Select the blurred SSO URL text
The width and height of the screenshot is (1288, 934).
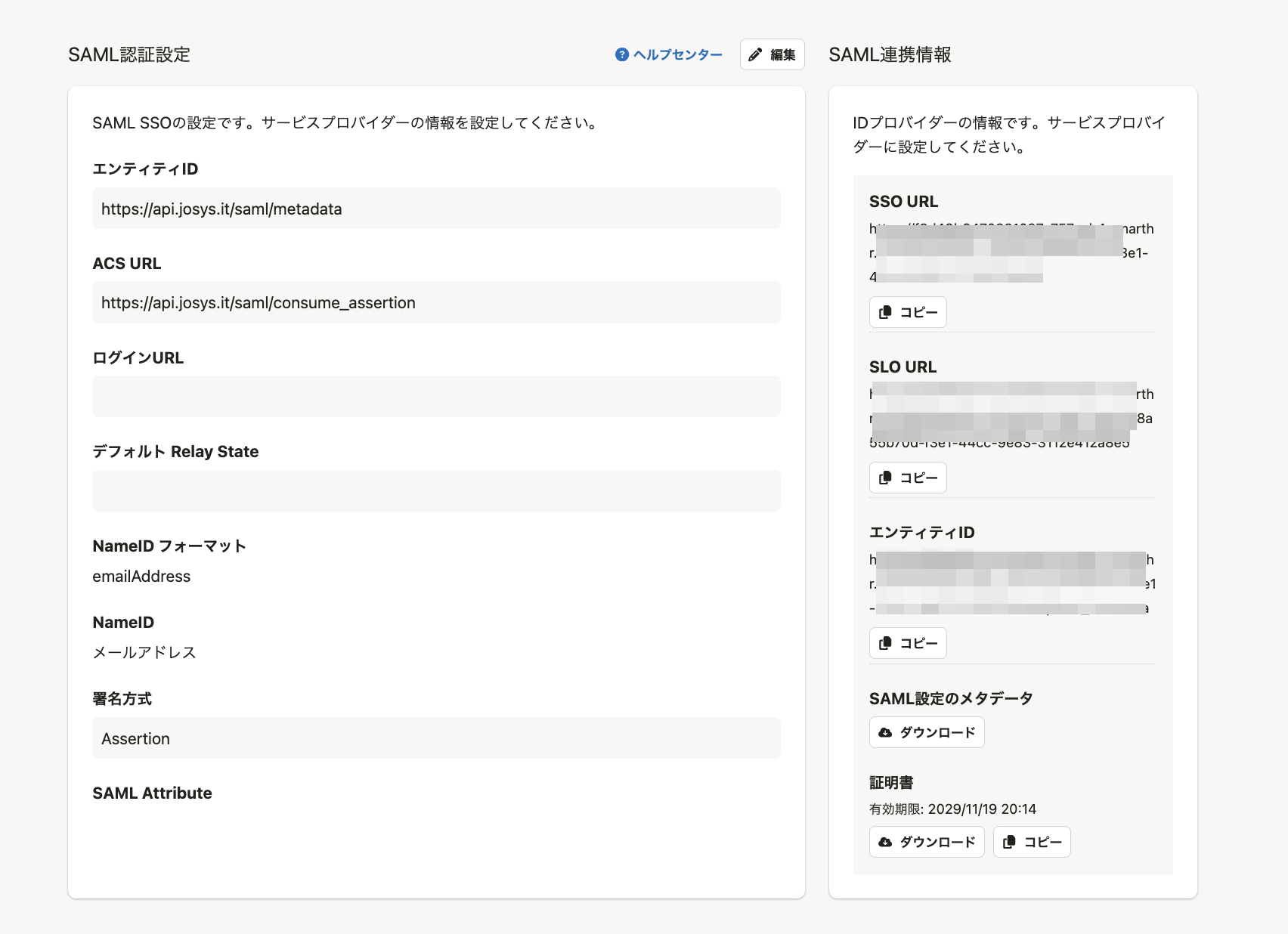(x=1011, y=252)
